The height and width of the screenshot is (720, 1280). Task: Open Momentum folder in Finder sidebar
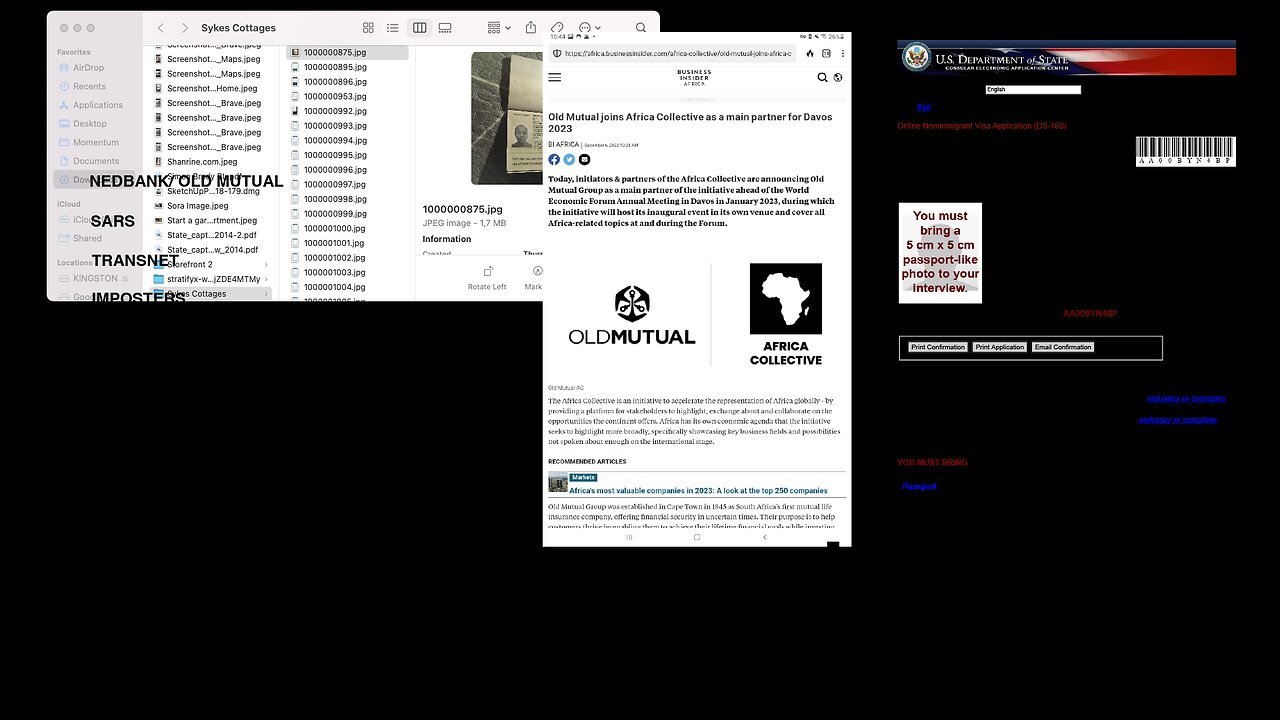[96, 142]
